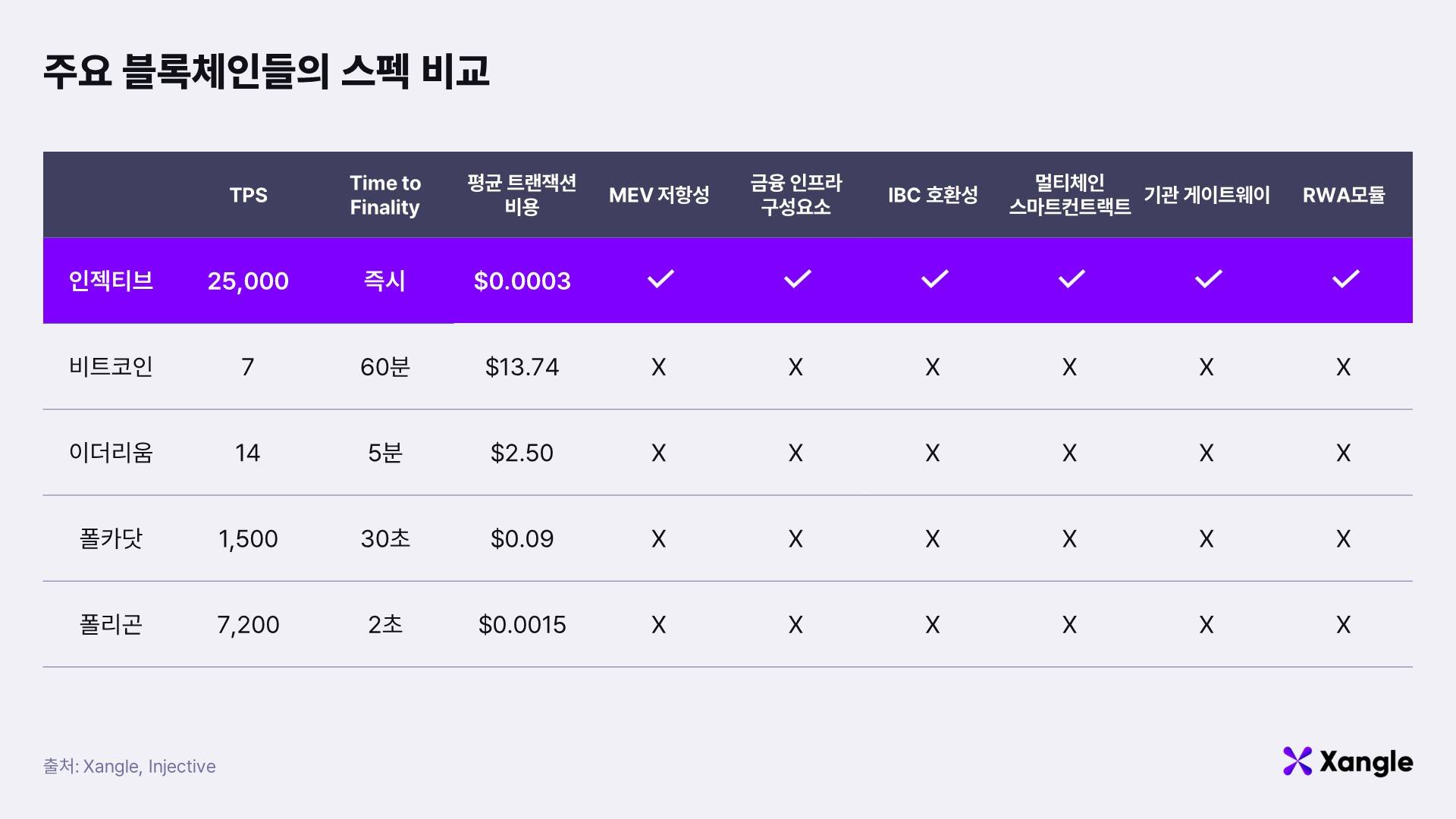Screen dimensions: 1456x819
Task: Select the 인젝티브 row label
Action: 111,281
